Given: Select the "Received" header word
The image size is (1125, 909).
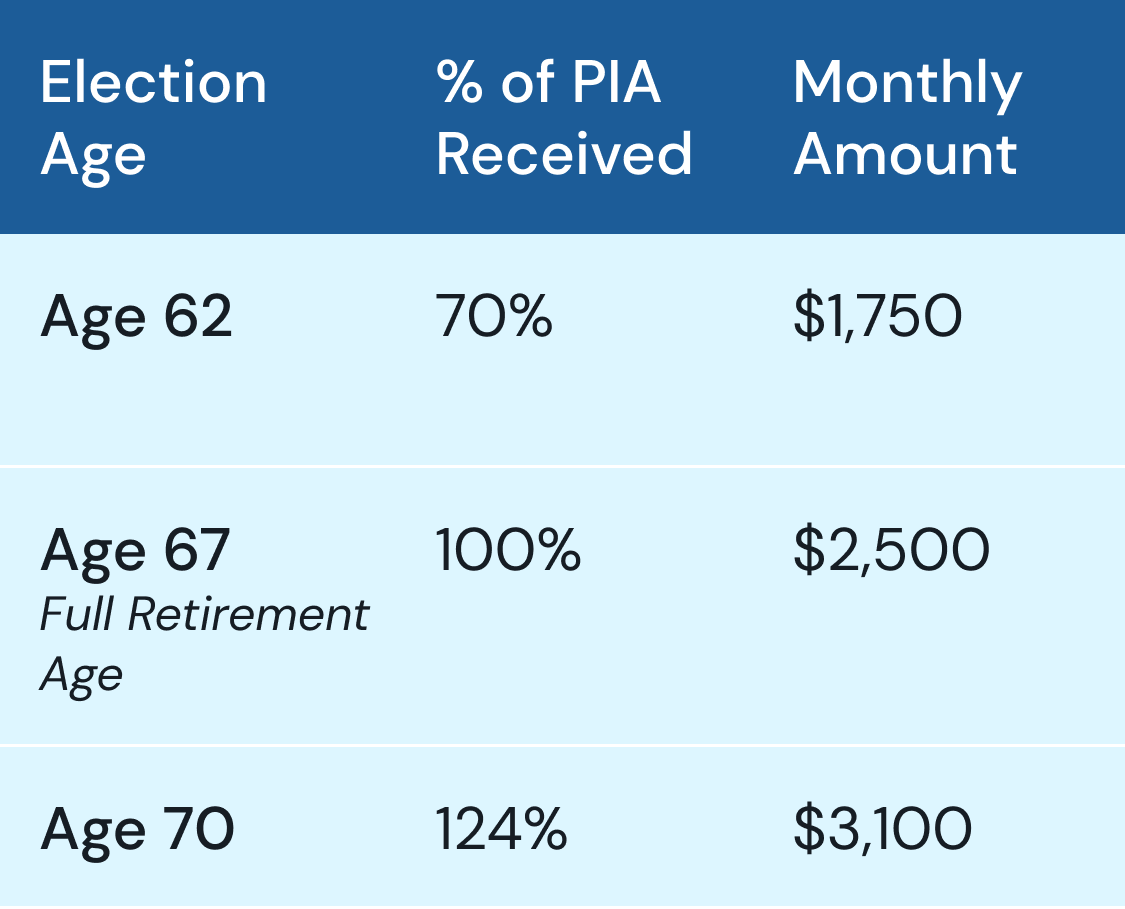Looking at the screenshot, I should (x=564, y=154).
